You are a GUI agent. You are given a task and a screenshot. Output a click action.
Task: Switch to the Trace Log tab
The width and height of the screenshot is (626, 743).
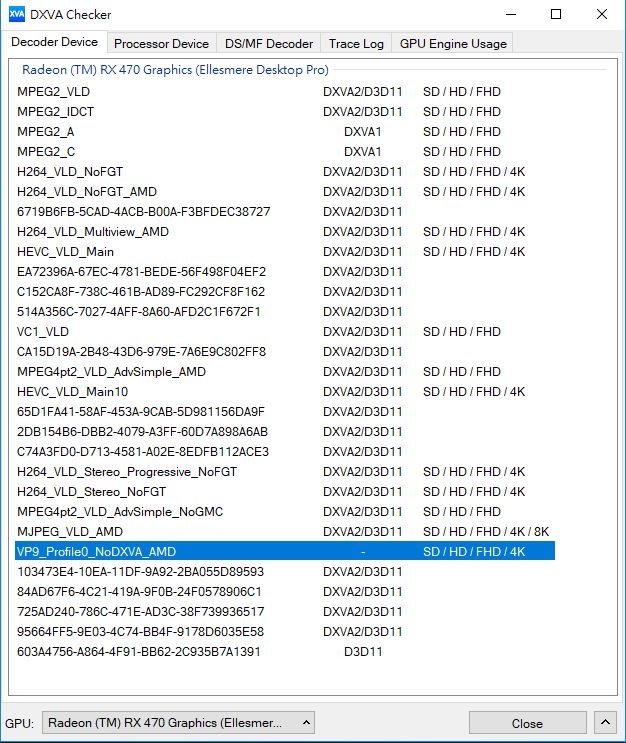click(x=356, y=44)
